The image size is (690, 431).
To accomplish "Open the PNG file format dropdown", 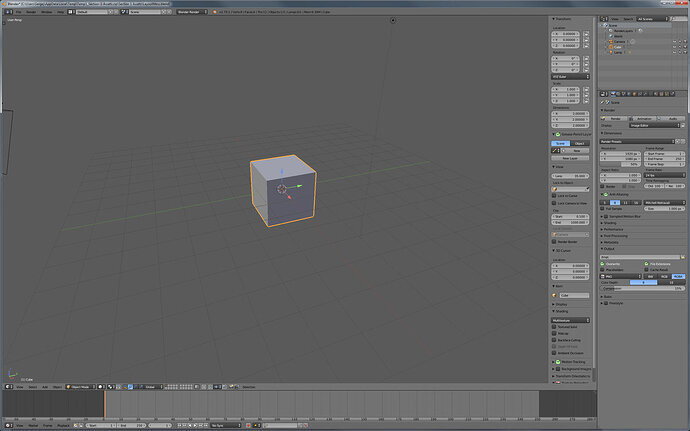I will [618, 275].
